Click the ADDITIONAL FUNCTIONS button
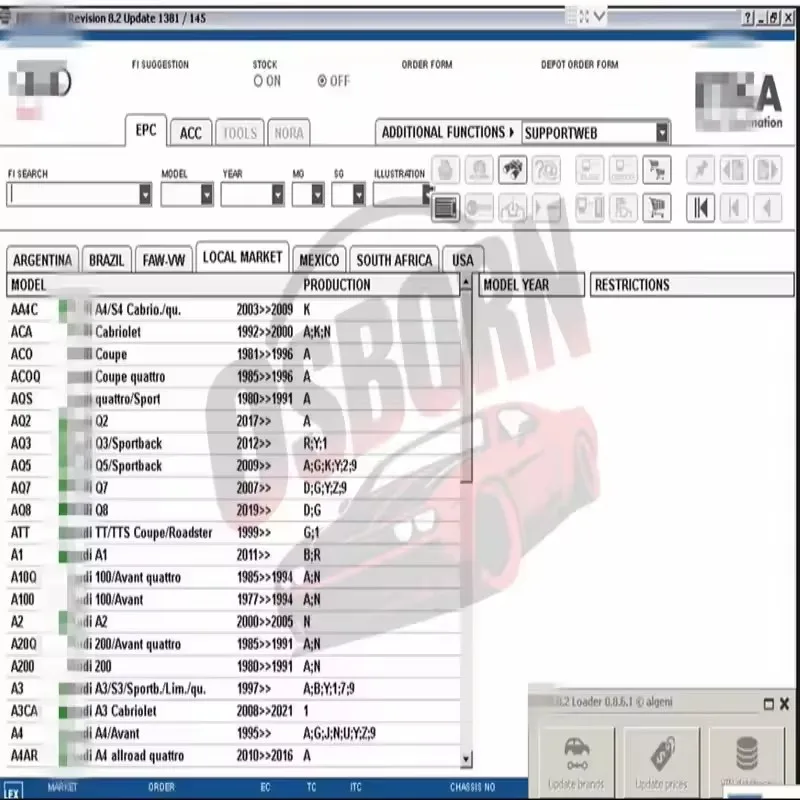 [448, 133]
